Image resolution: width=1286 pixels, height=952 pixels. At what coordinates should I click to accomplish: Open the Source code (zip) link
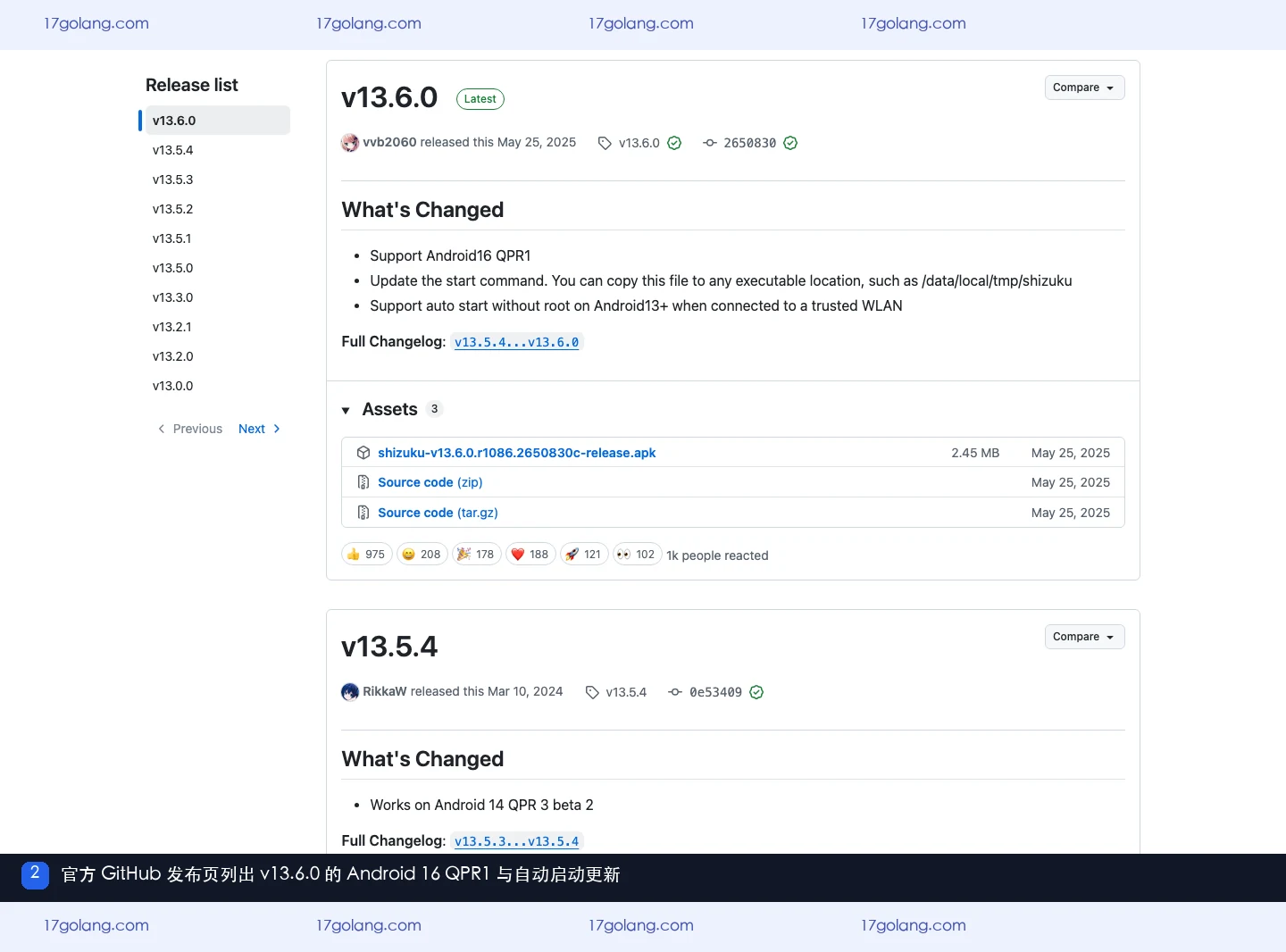tap(430, 482)
